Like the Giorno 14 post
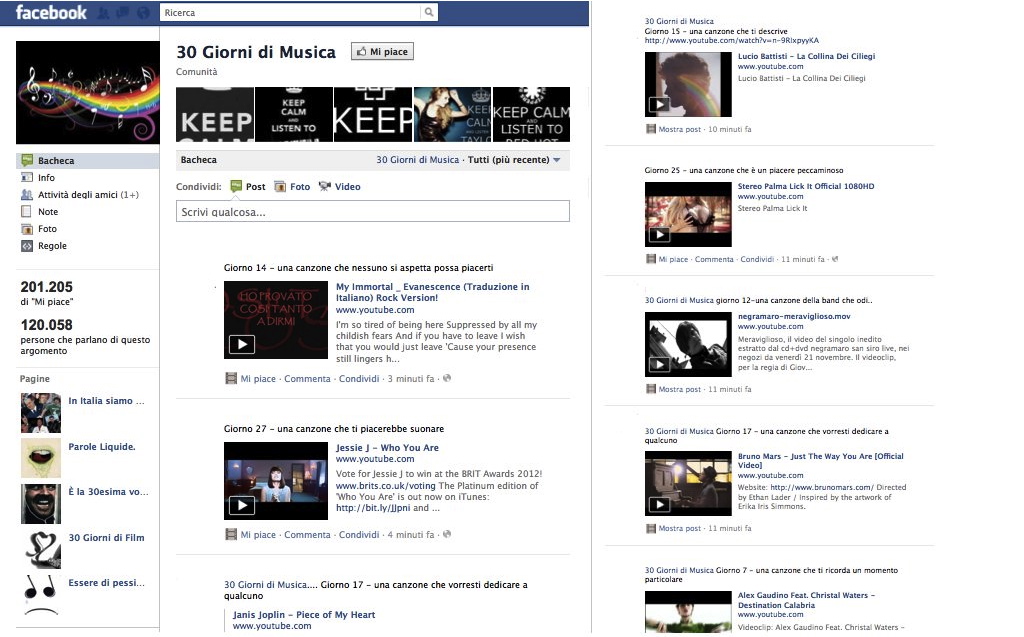Viewport: 1024px width, 637px height. 258,379
